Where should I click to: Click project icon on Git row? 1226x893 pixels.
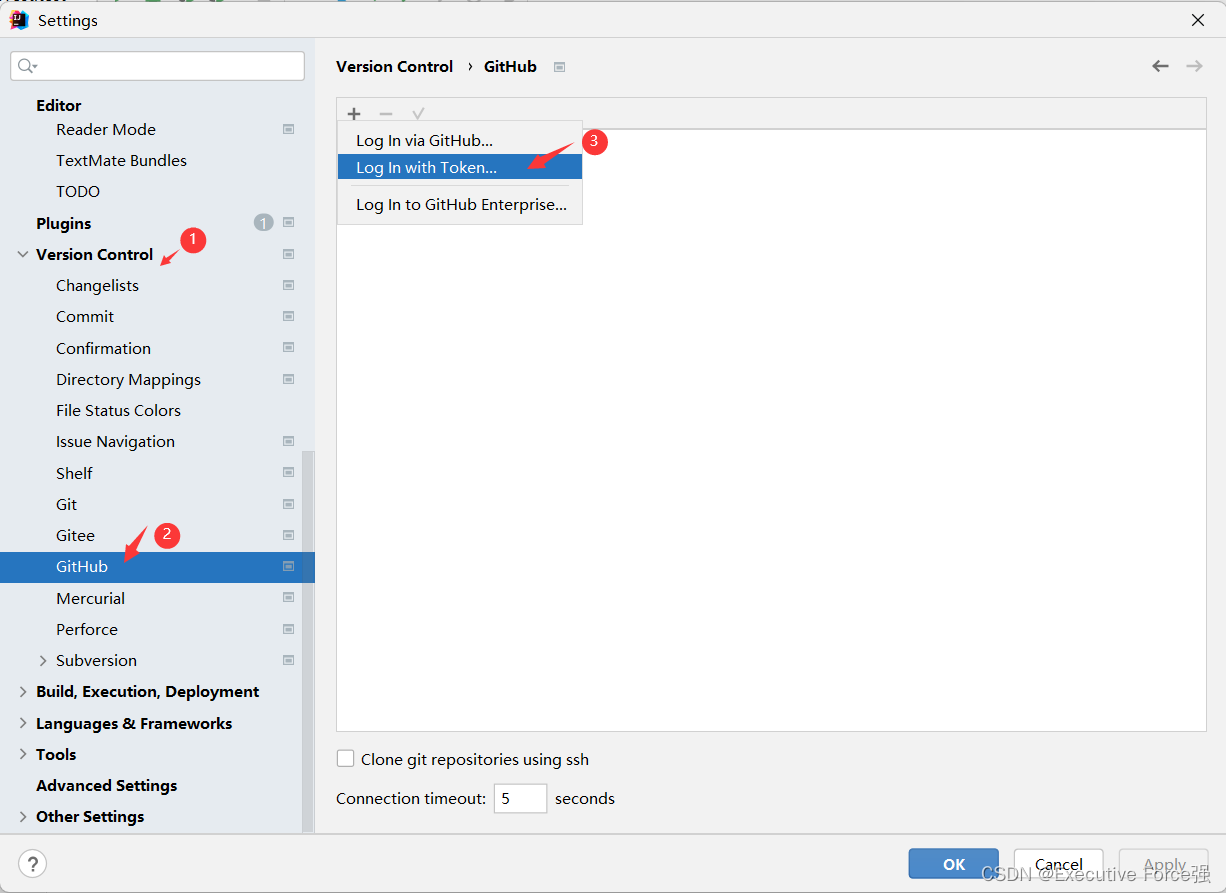[288, 504]
